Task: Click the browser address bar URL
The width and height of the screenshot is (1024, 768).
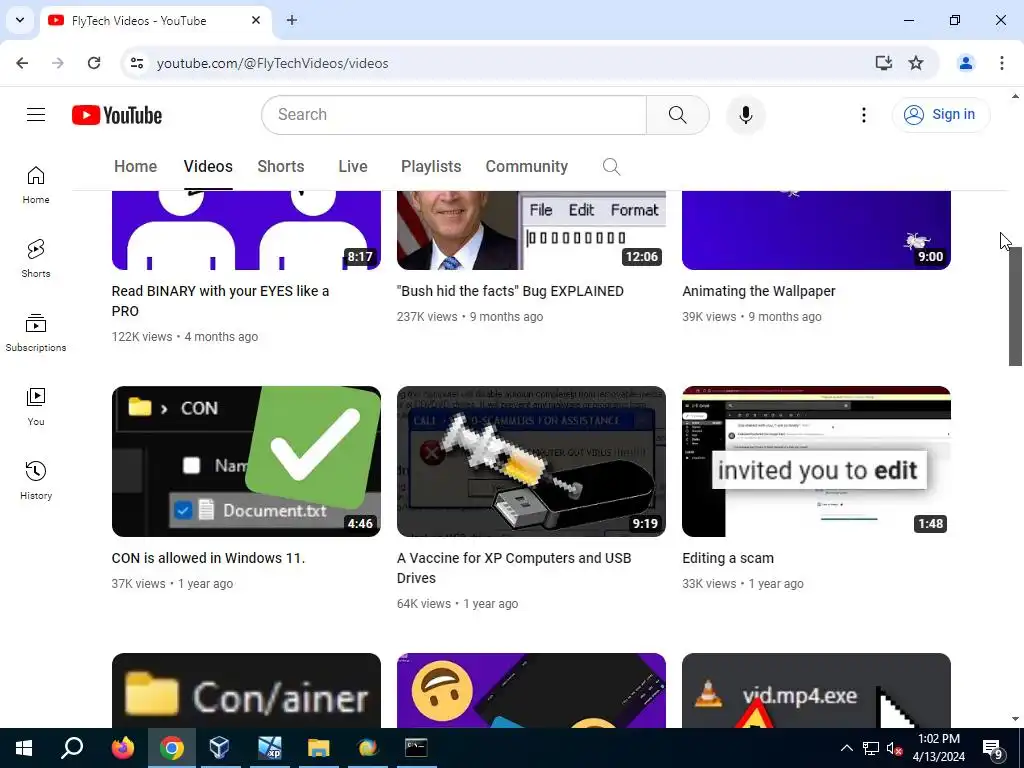Action: (x=272, y=63)
